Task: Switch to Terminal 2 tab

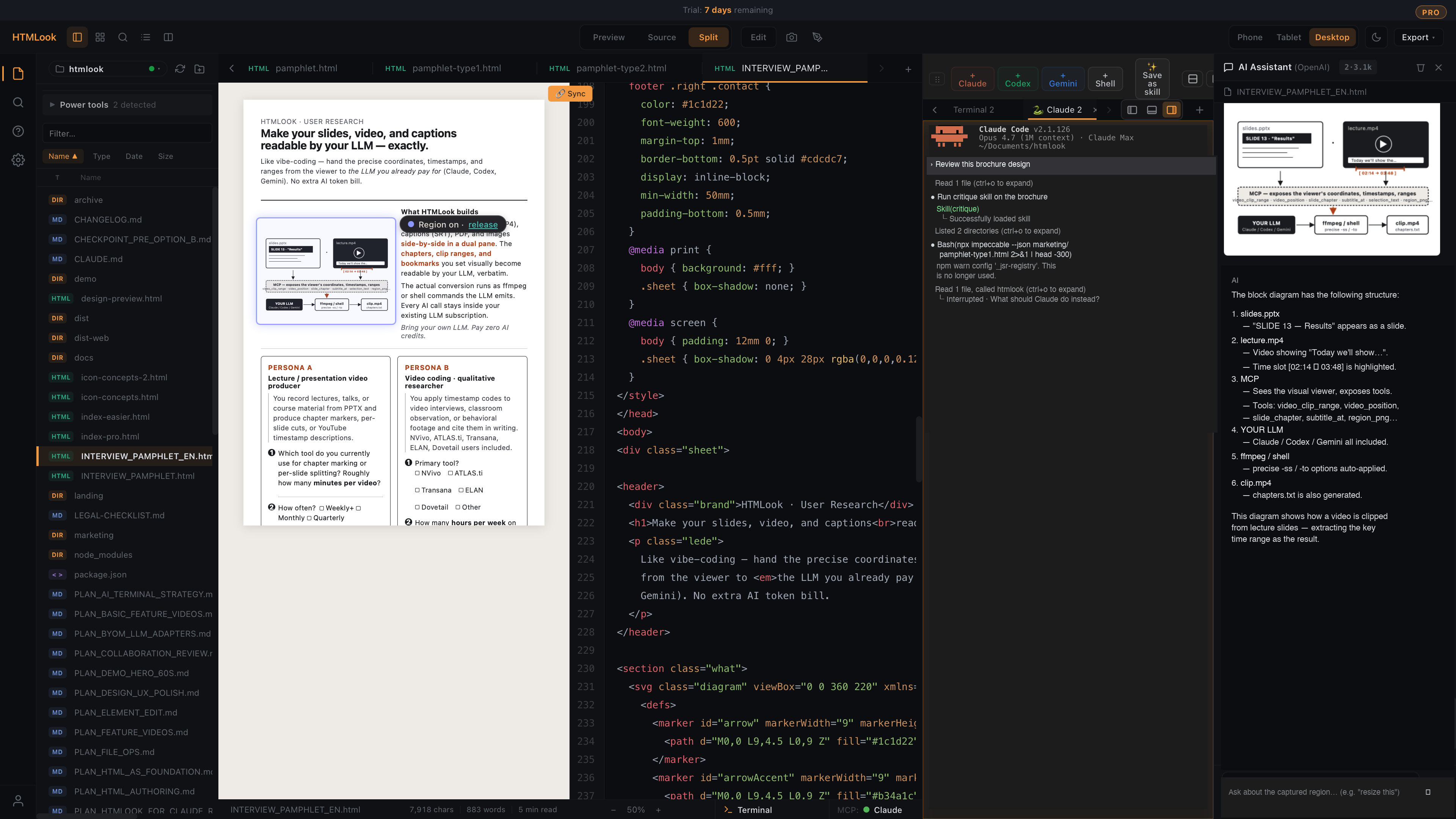Action: (x=973, y=110)
